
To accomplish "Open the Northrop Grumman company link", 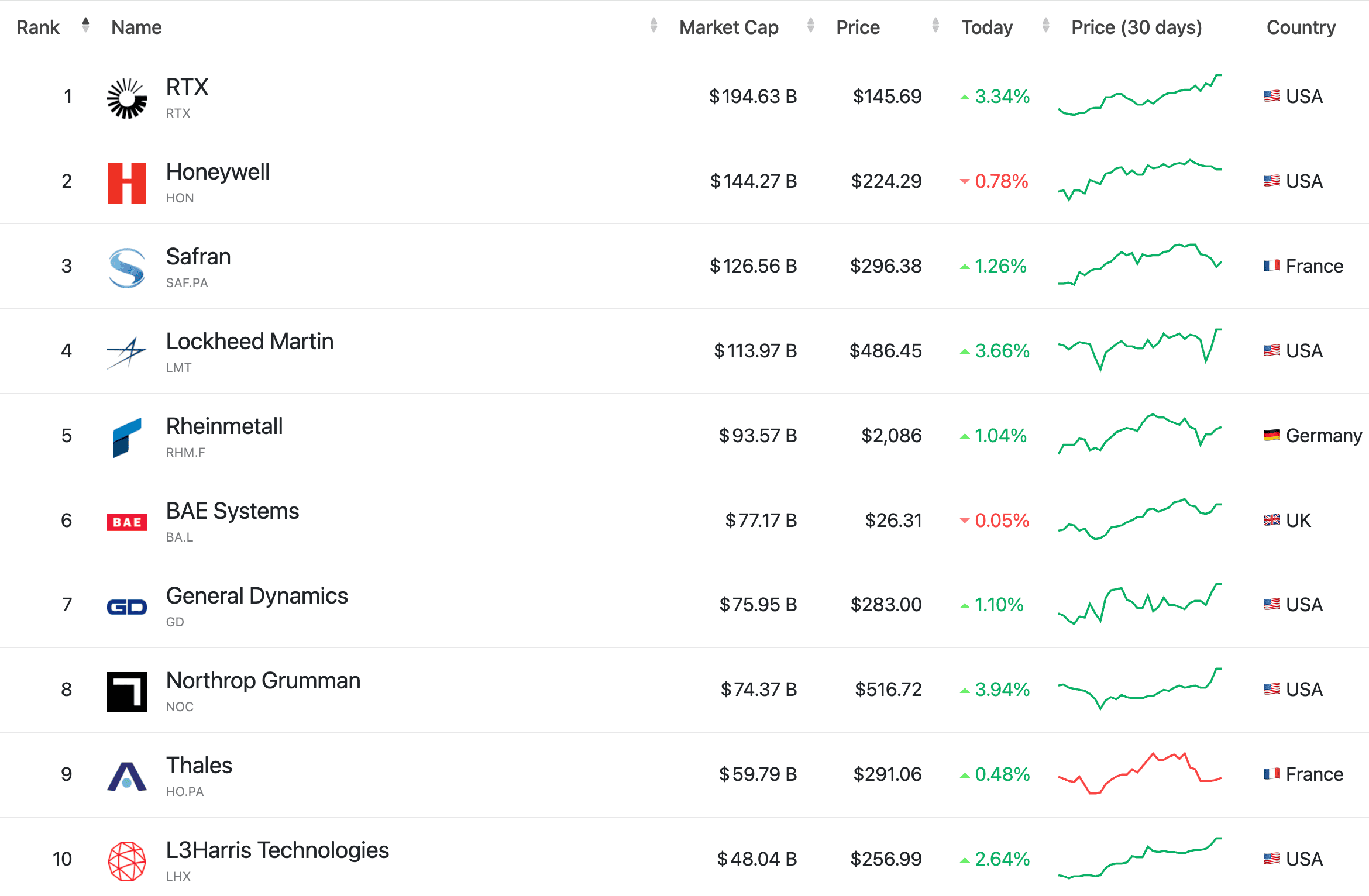I will point(263,681).
